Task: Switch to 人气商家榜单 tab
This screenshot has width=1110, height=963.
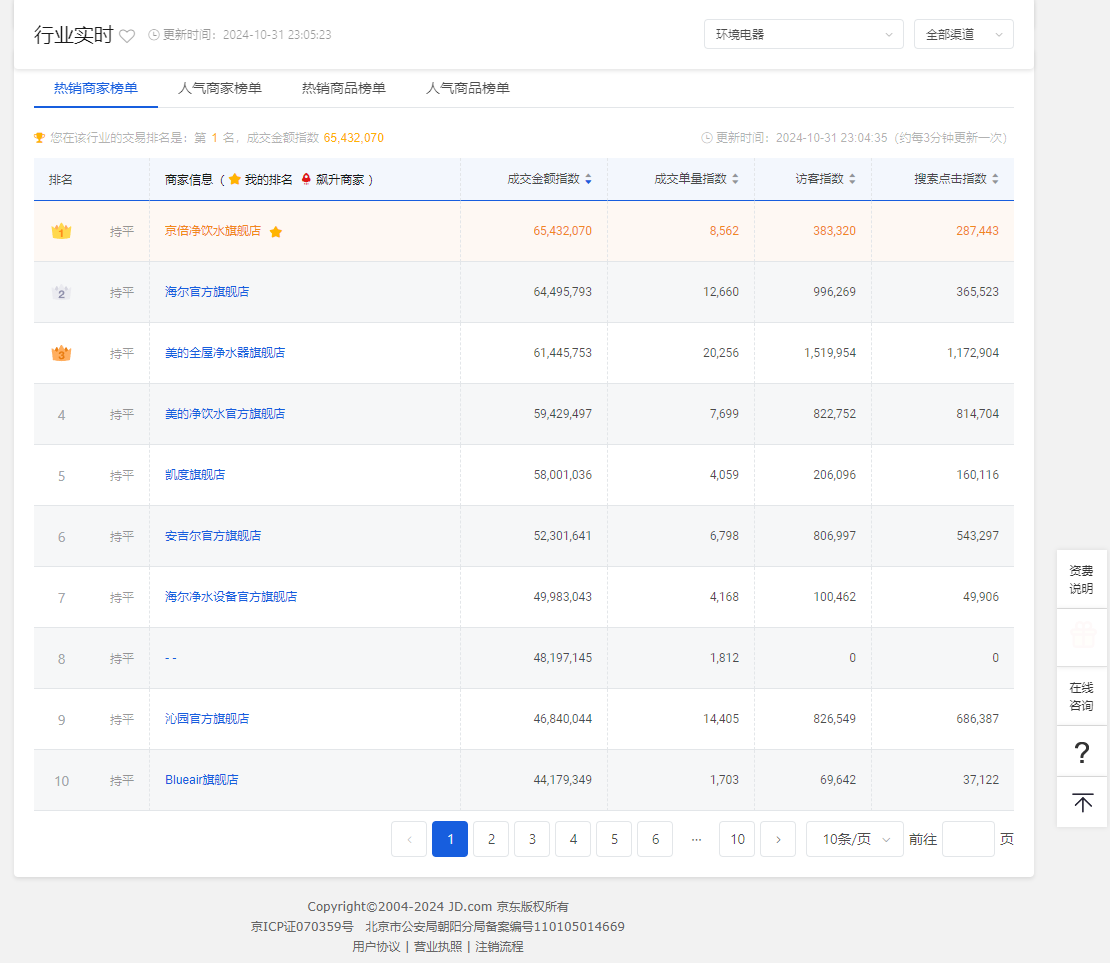Action: [219, 89]
